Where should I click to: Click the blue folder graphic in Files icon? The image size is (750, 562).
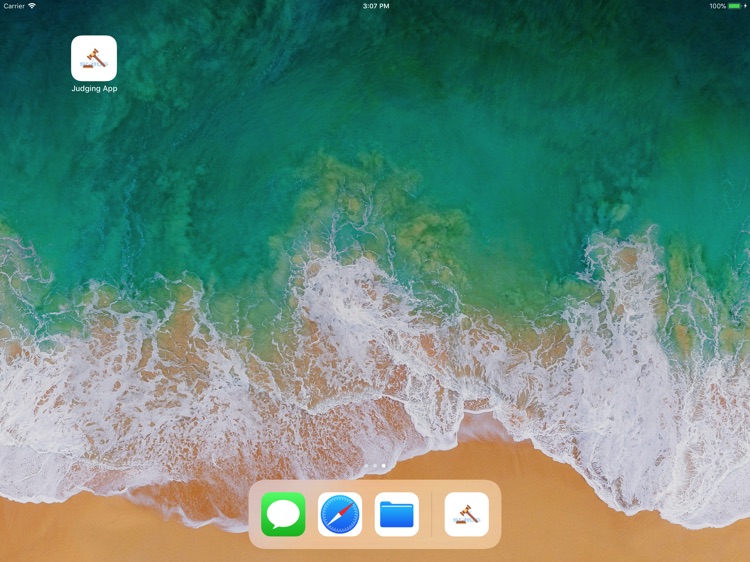coord(397,516)
